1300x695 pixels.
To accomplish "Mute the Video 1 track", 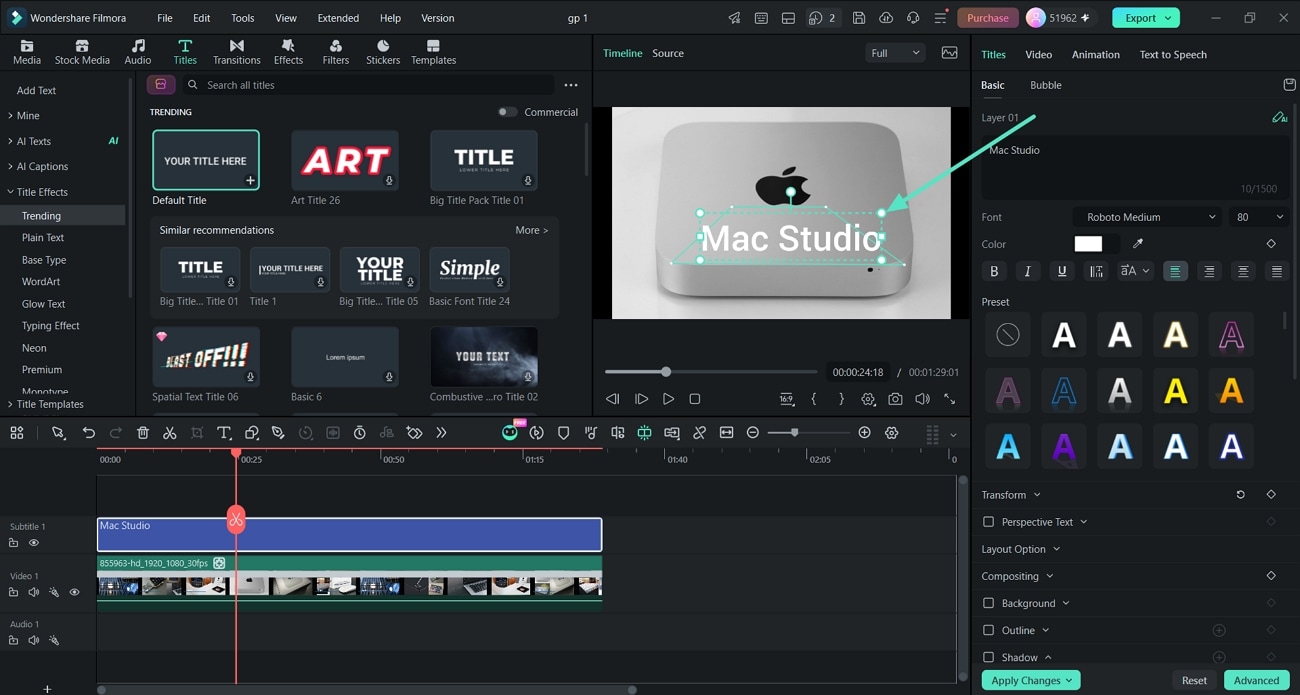I will click(34, 593).
